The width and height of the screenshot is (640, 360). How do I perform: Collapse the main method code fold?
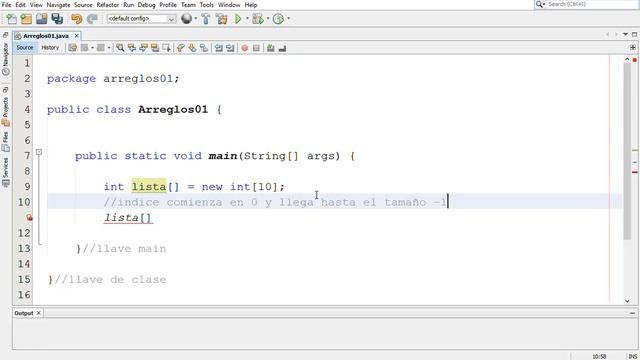(x=39, y=152)
